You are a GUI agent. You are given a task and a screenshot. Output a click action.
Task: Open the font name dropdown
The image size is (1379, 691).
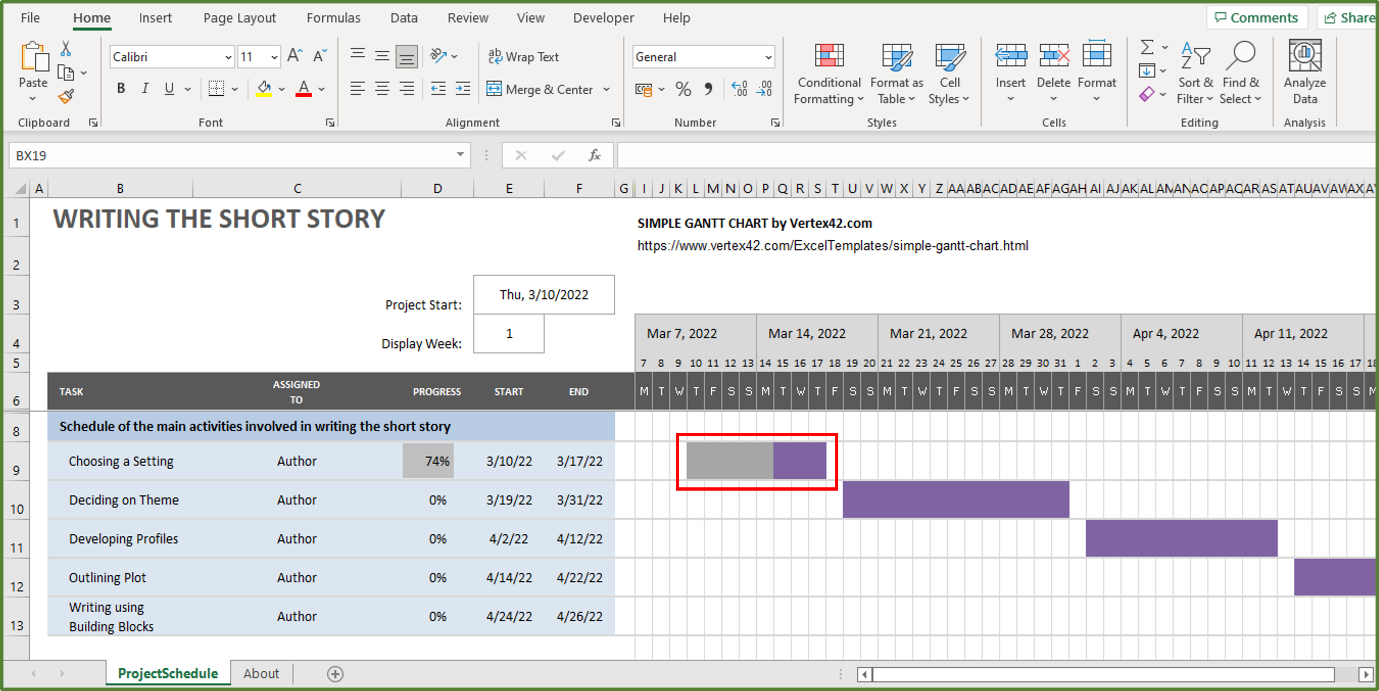pos(229,56)
